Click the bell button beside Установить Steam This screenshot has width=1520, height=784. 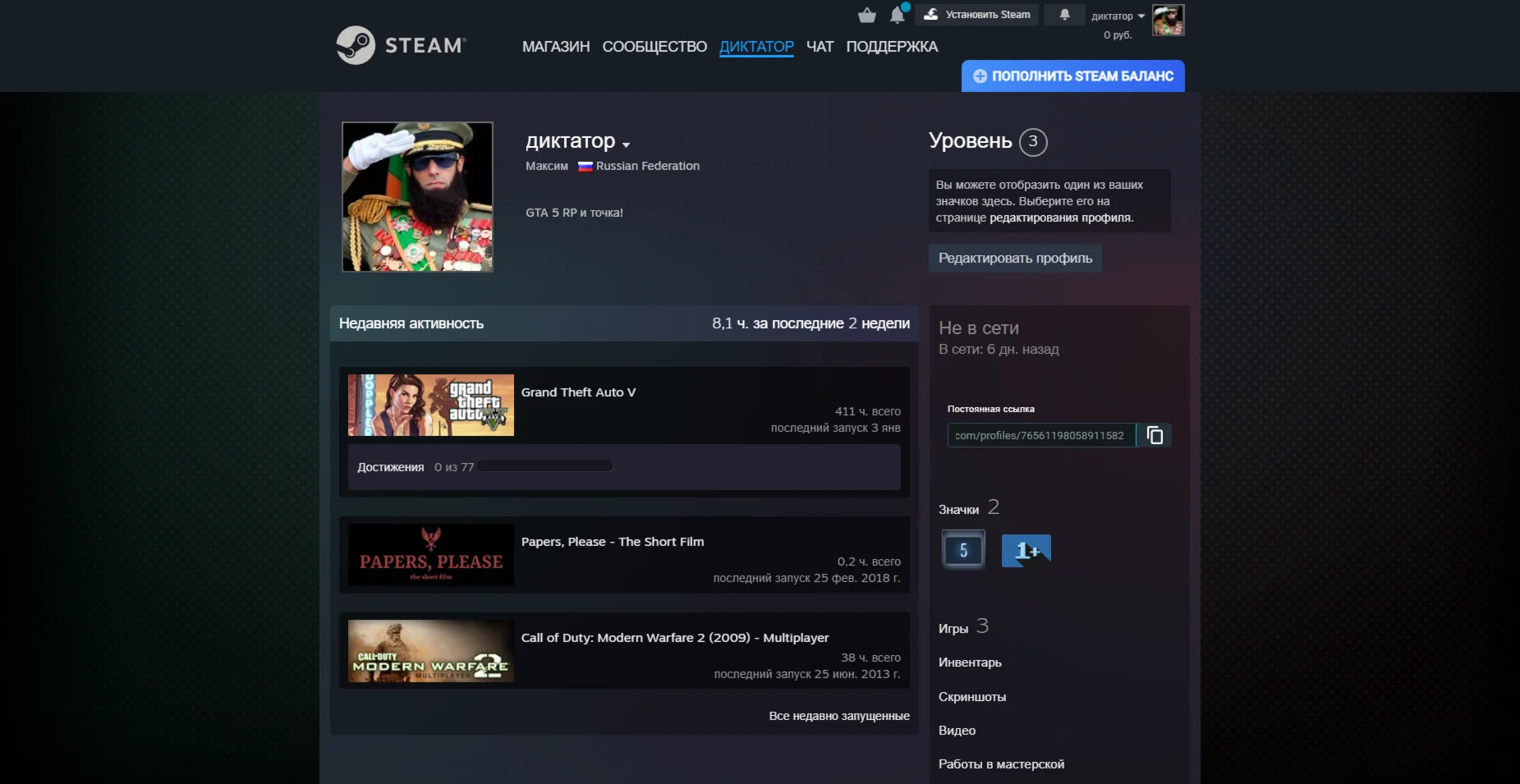(x=1064, y=15)
